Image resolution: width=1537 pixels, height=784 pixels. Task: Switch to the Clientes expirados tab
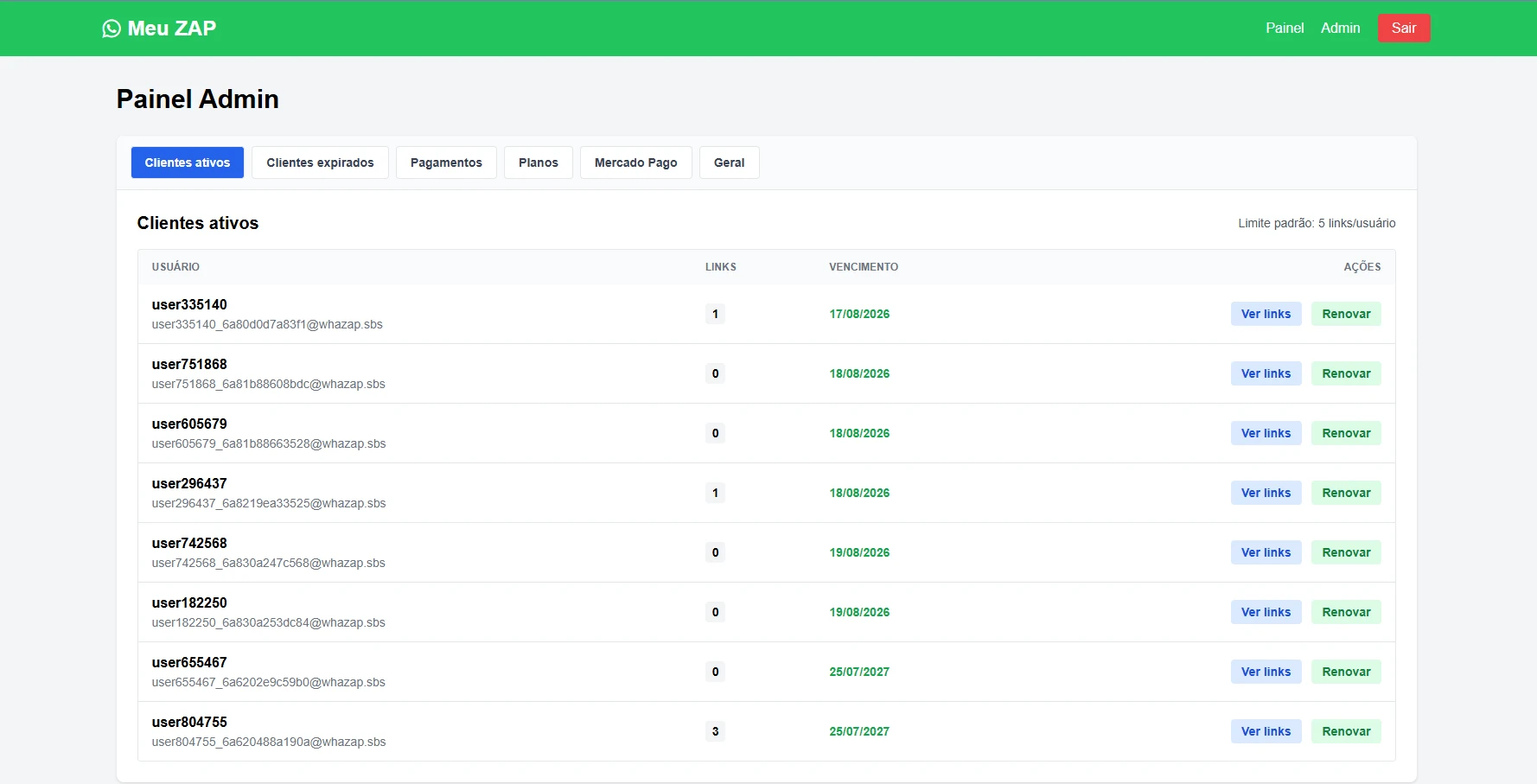point(320,163)
